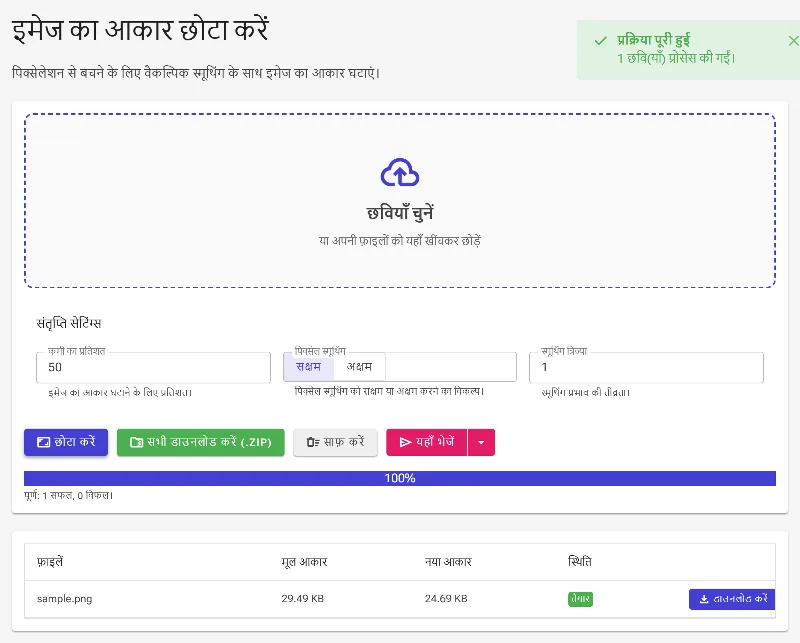
Task: Focus the smoothing radius field showing 1
Action: click(646, 367)
